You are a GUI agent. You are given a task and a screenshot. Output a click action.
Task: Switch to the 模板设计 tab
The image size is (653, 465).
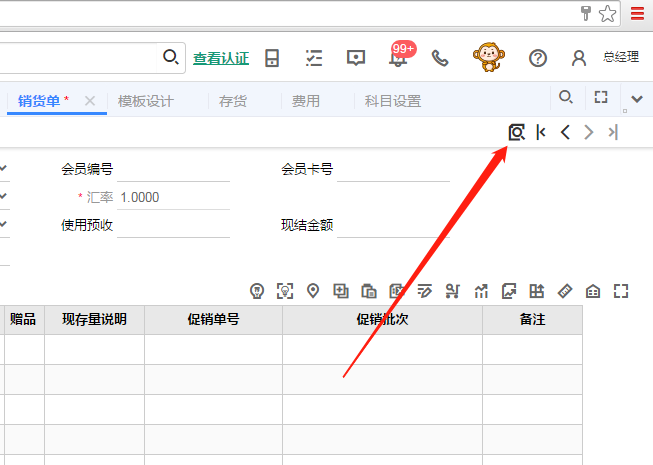pyautogui.click(x=146, y=101)
